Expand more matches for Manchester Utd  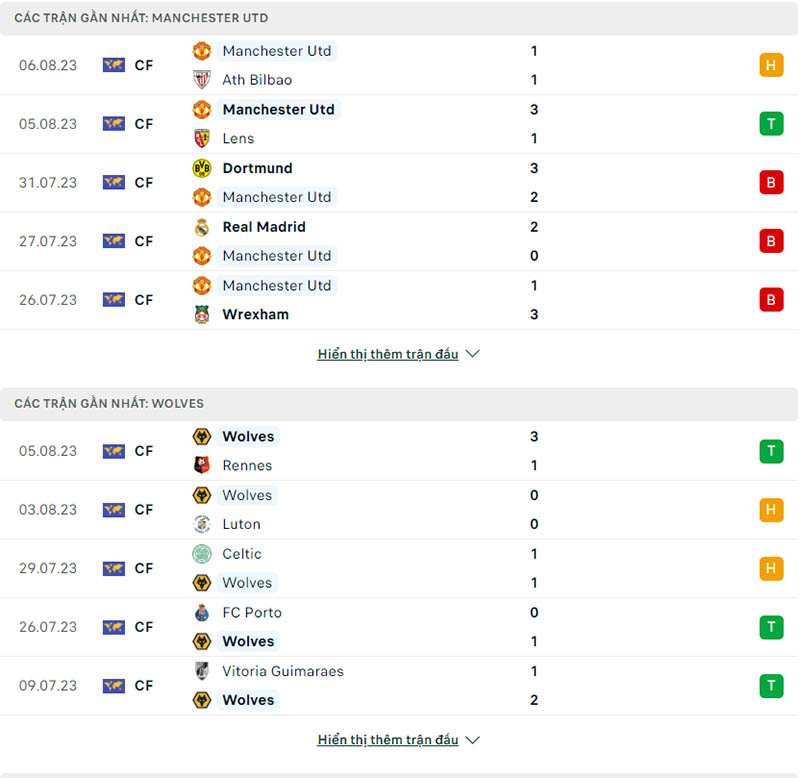click(389, 353)
